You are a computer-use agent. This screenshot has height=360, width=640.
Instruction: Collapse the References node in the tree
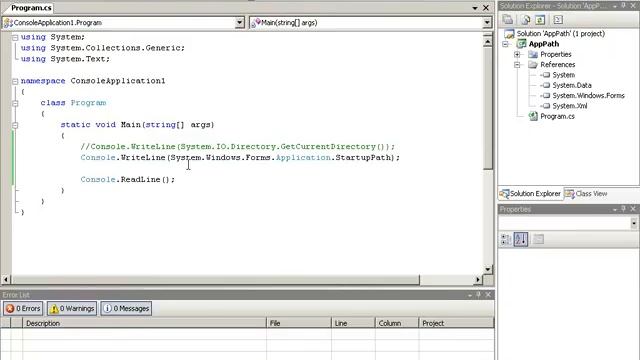coord(517,64)
